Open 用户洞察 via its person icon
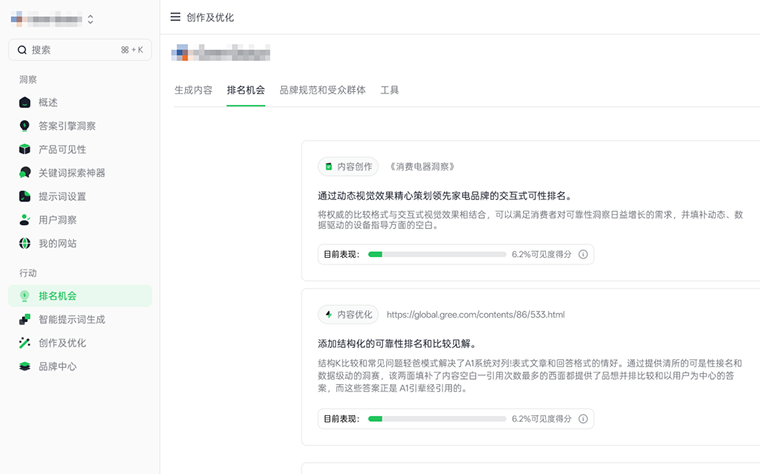760x474 pixels. 25,220
